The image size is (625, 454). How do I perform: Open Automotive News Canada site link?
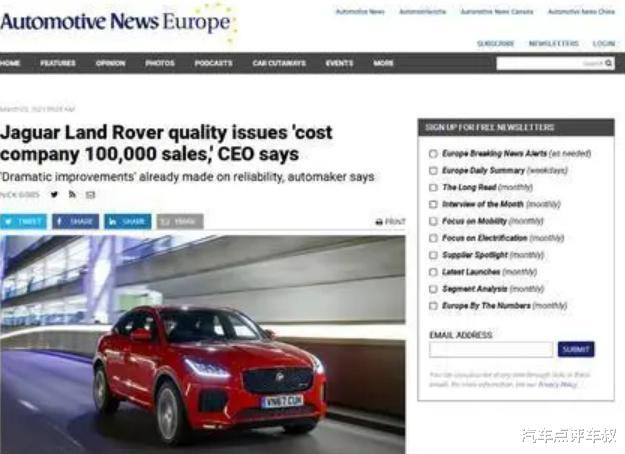(497, 12)
